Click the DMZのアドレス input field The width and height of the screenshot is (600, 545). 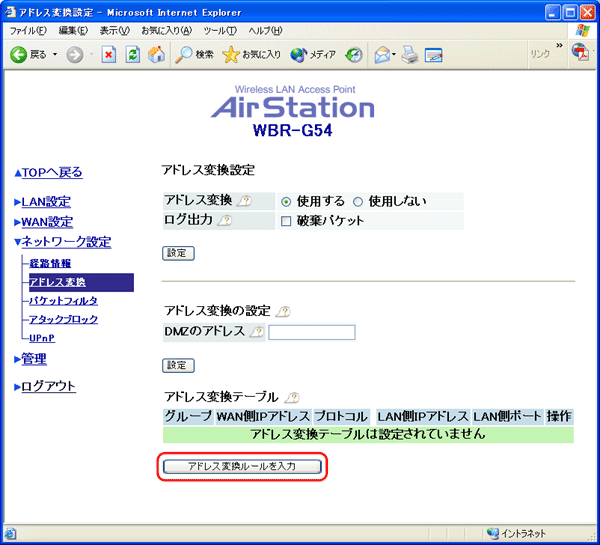[312, 332]
